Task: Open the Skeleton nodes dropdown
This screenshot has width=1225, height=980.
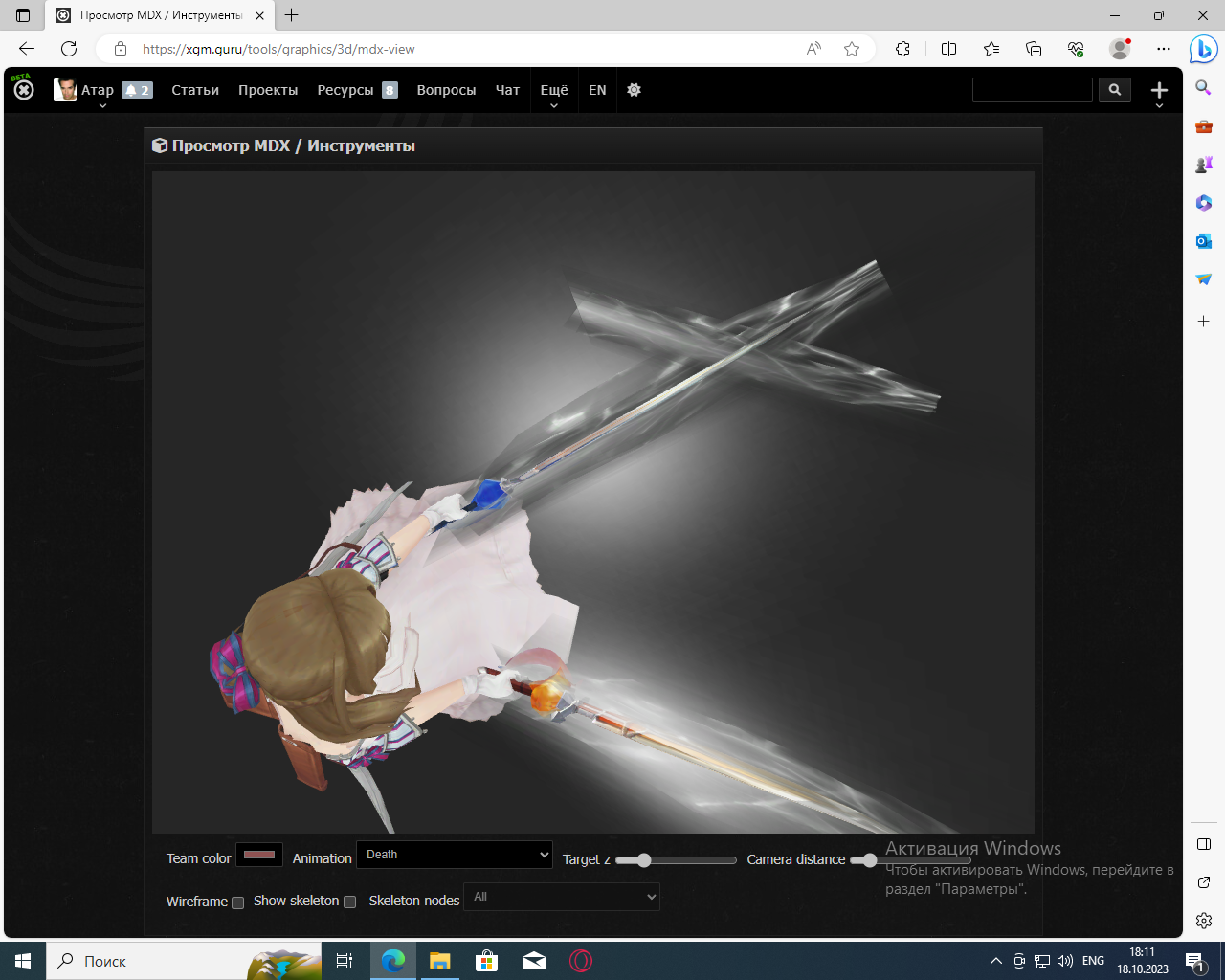Action: click(562, 897)
